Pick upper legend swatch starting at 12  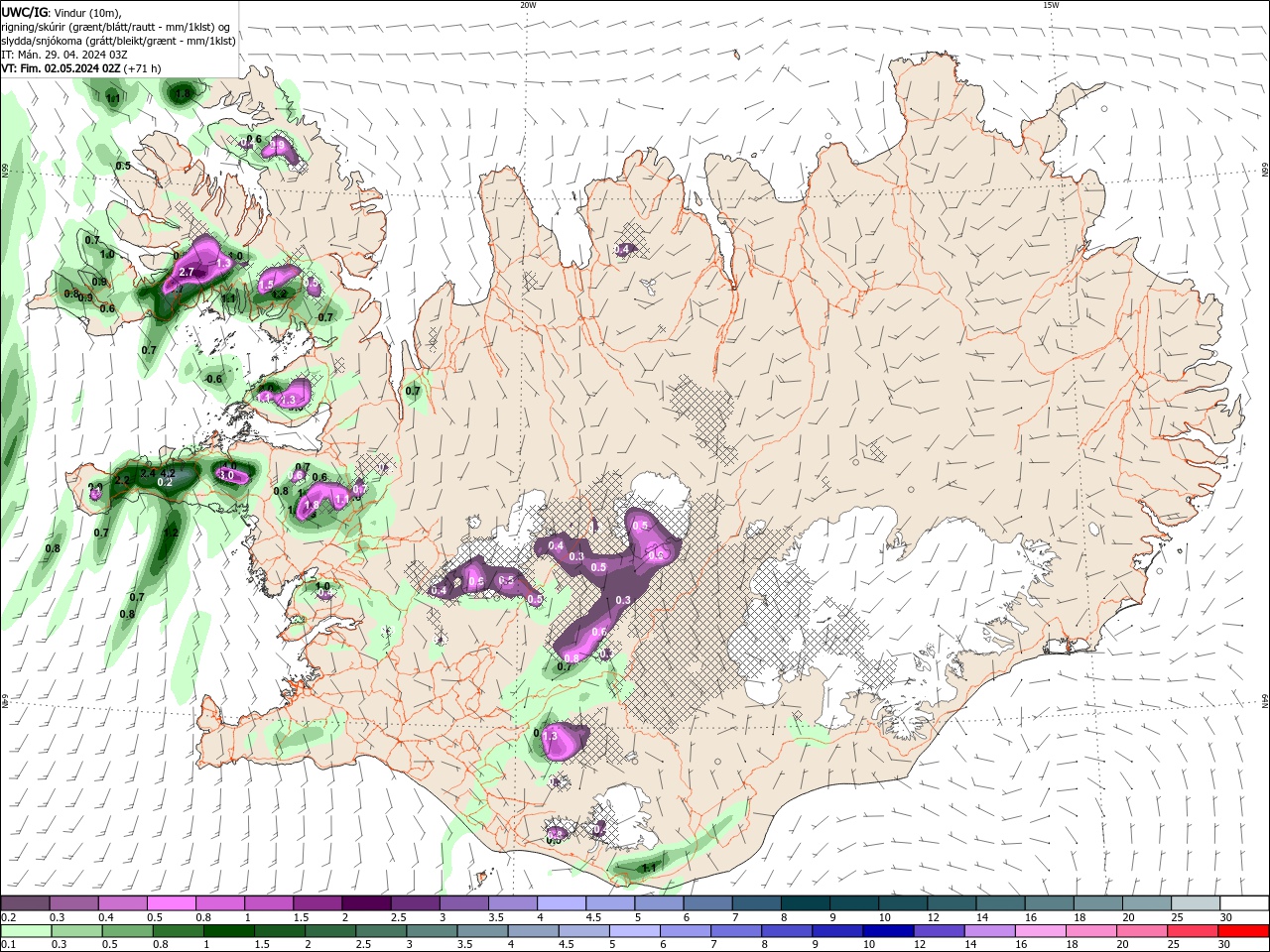[x=952, y=903]
